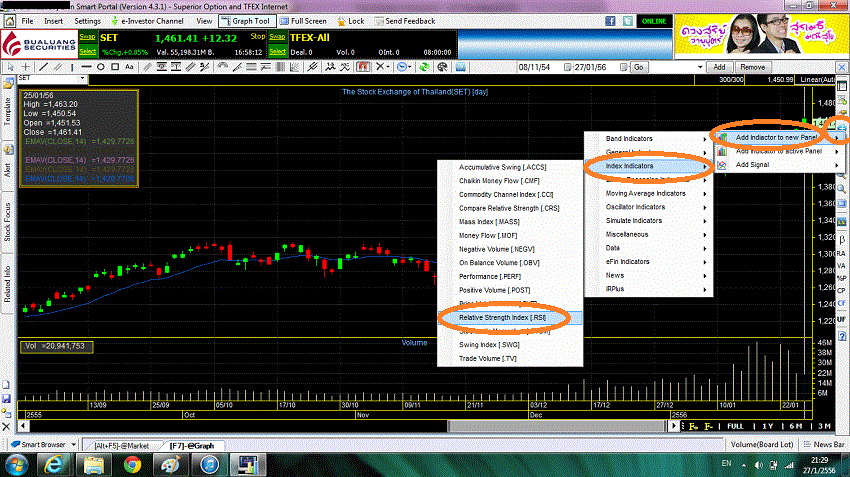Launch Google Chrome from taskbar
Screen dimensions: 850x477
pos(132,465)
